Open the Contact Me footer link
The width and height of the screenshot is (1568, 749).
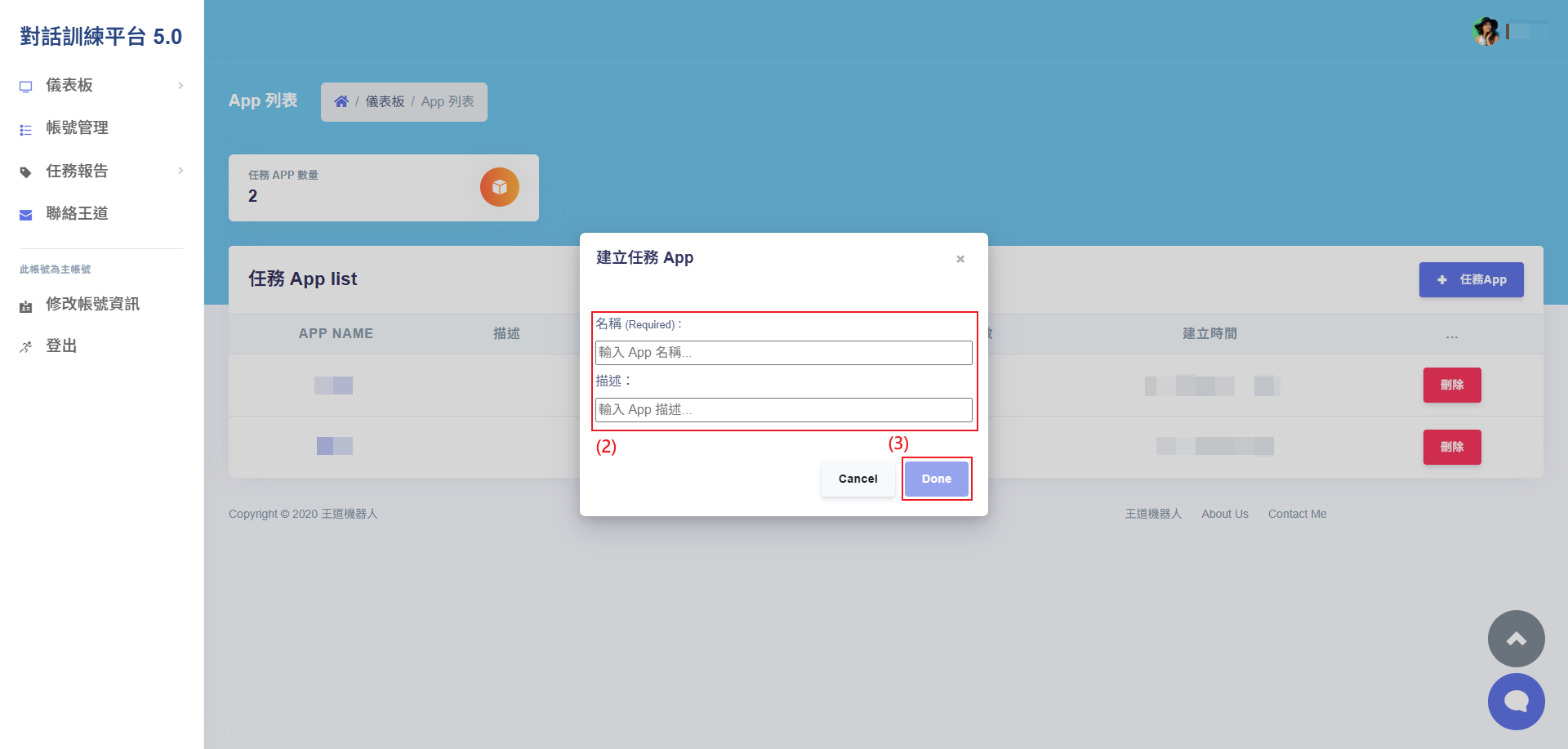click(1297, 514)
